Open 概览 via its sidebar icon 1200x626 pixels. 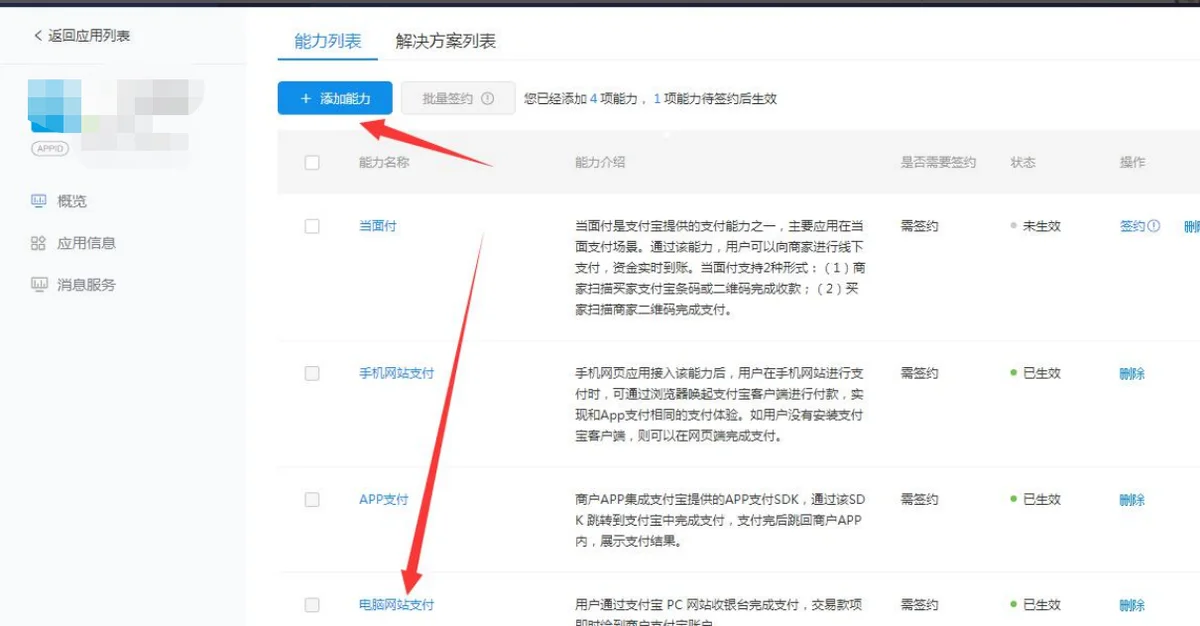[39, 201]
